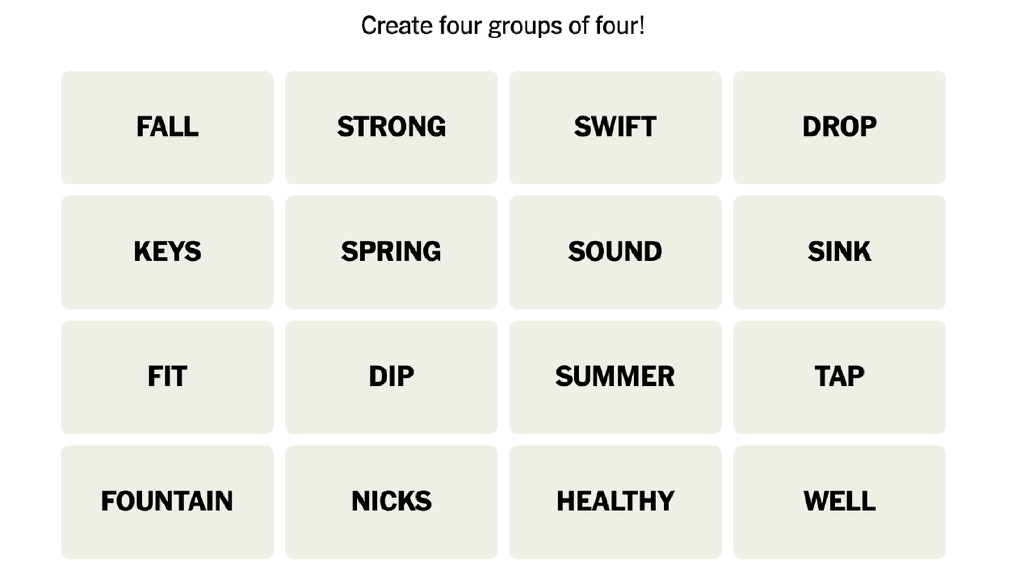
Task: Select the FALL tile
Action: point(167,127)
